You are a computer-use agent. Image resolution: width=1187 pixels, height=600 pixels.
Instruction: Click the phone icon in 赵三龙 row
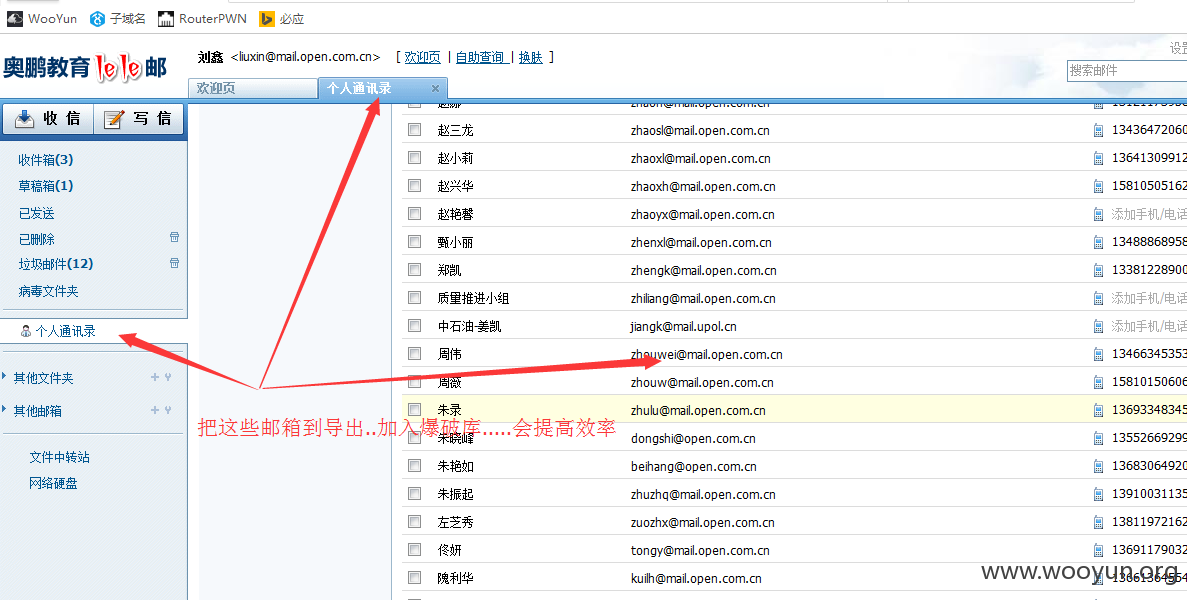pyautogui.click(x=1098, y=130)
